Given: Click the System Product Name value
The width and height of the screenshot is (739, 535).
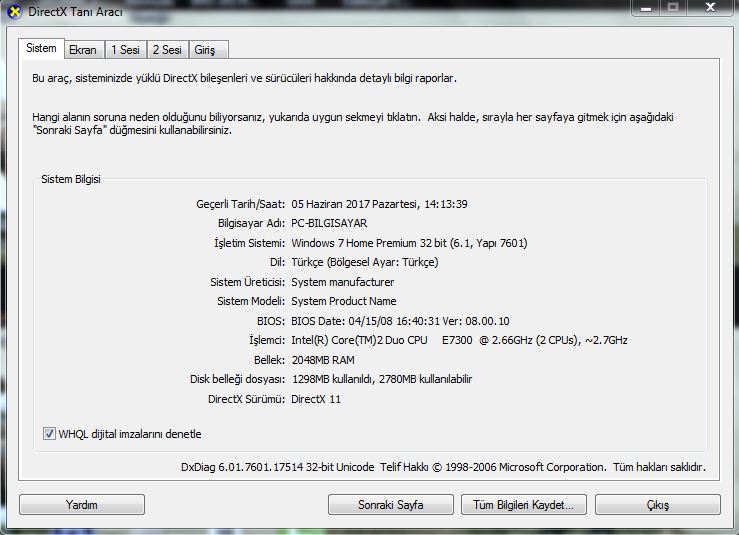Looking at the screenshot, I should (344, 301).
